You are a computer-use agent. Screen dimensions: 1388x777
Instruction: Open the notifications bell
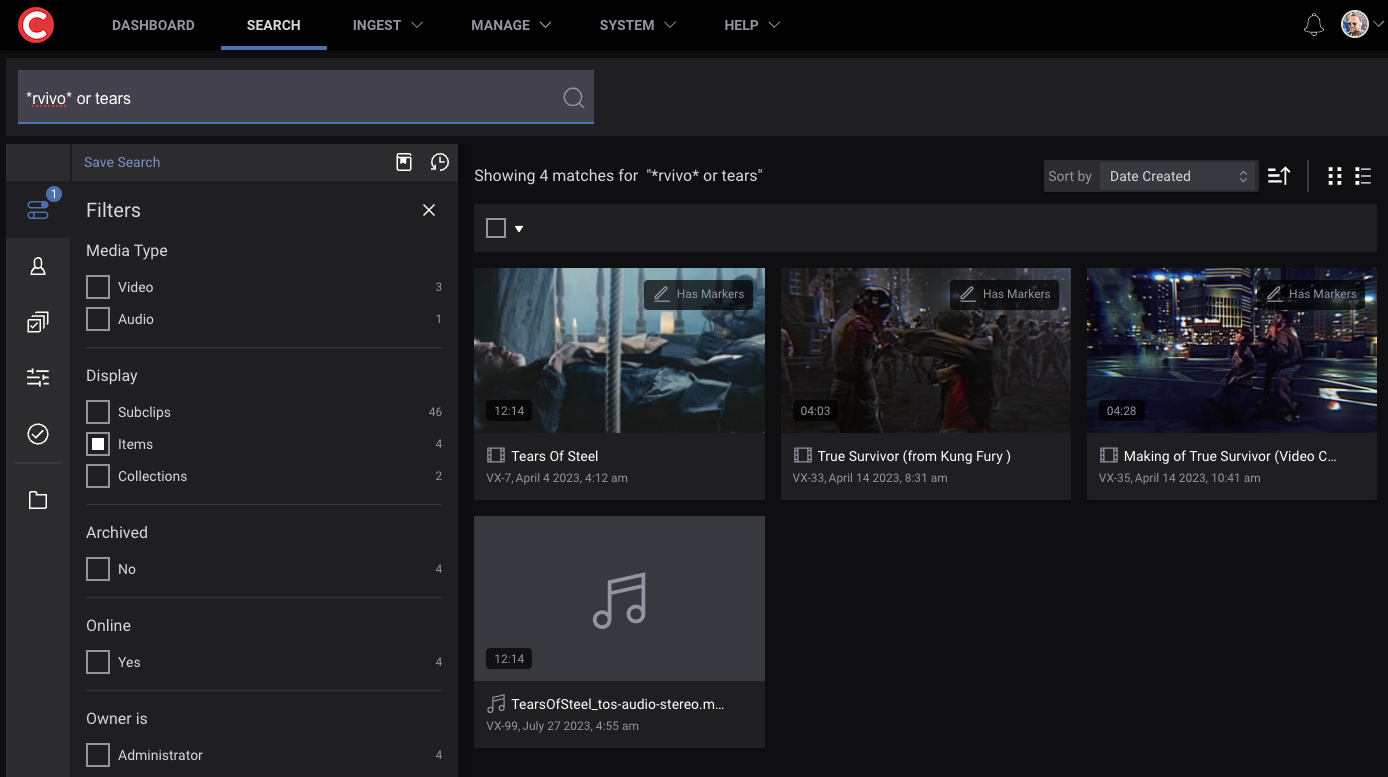[x=1314, y=25]
